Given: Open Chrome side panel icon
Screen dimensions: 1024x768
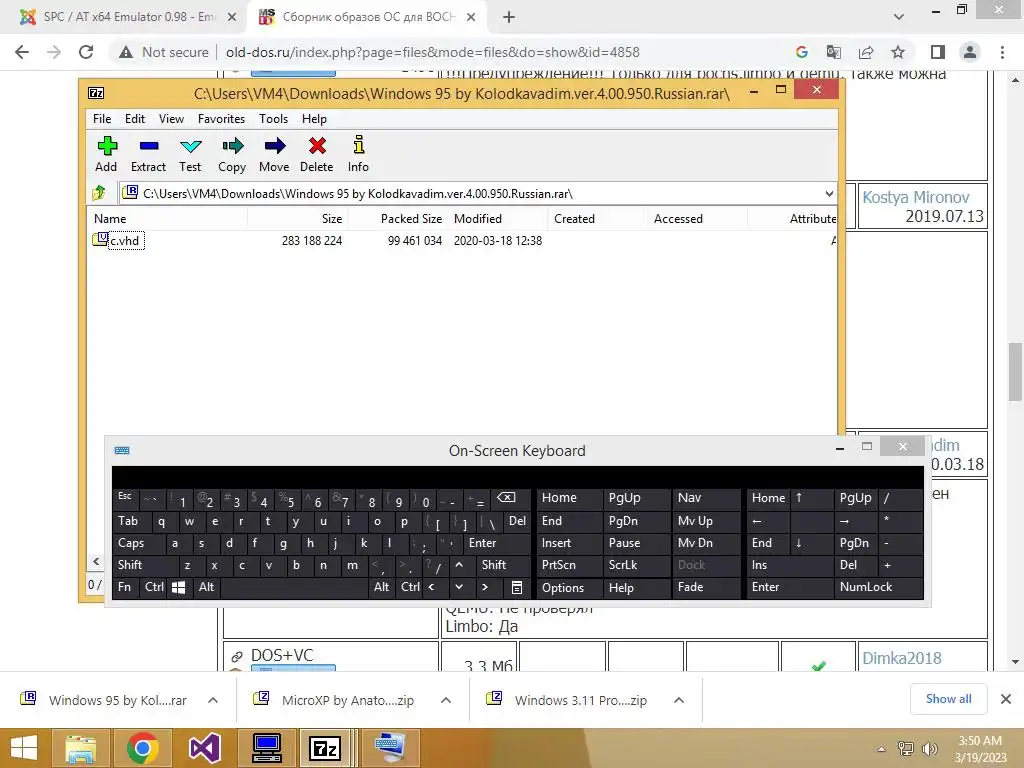Looking at the screenshot, I should point(938,52).
